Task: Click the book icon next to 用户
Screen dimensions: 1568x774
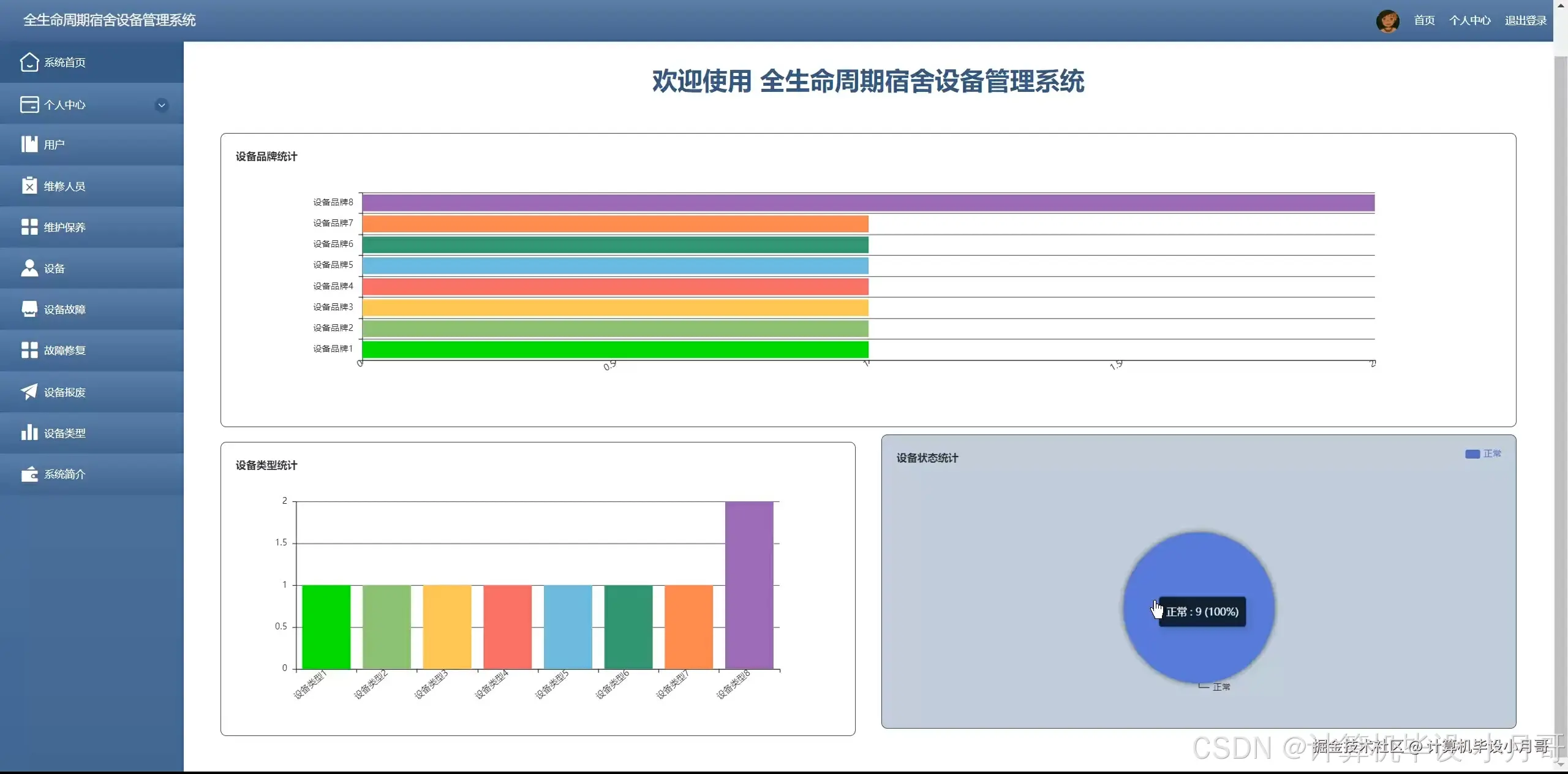Action: coord(29,145)
